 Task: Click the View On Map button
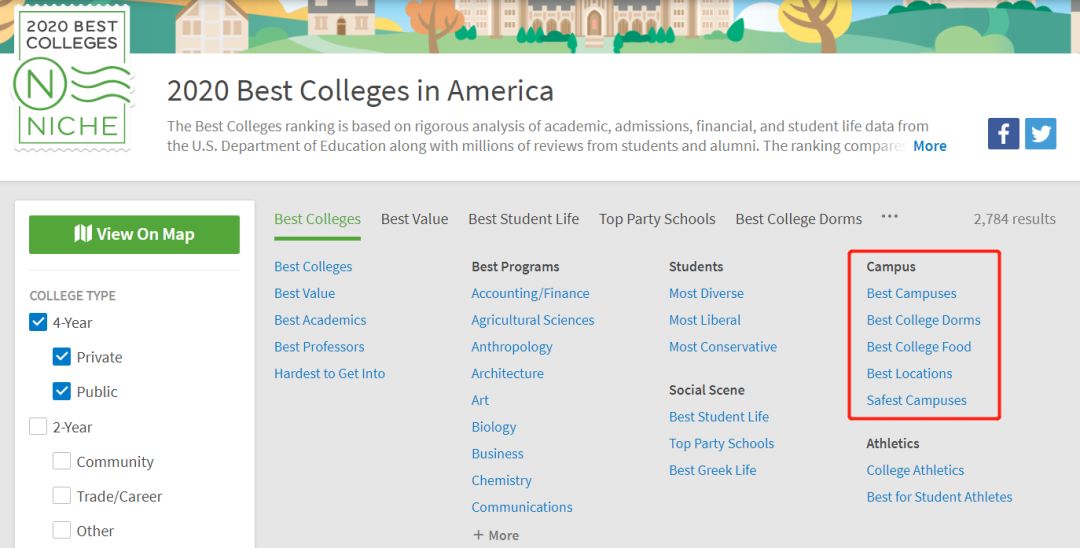(x=134, y=234)
